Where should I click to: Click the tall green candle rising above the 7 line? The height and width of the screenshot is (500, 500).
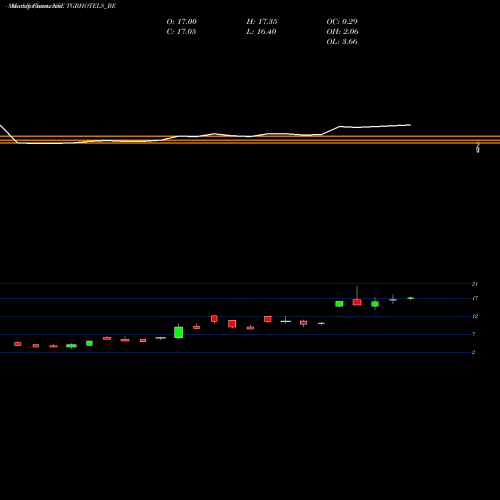point(179,332)
